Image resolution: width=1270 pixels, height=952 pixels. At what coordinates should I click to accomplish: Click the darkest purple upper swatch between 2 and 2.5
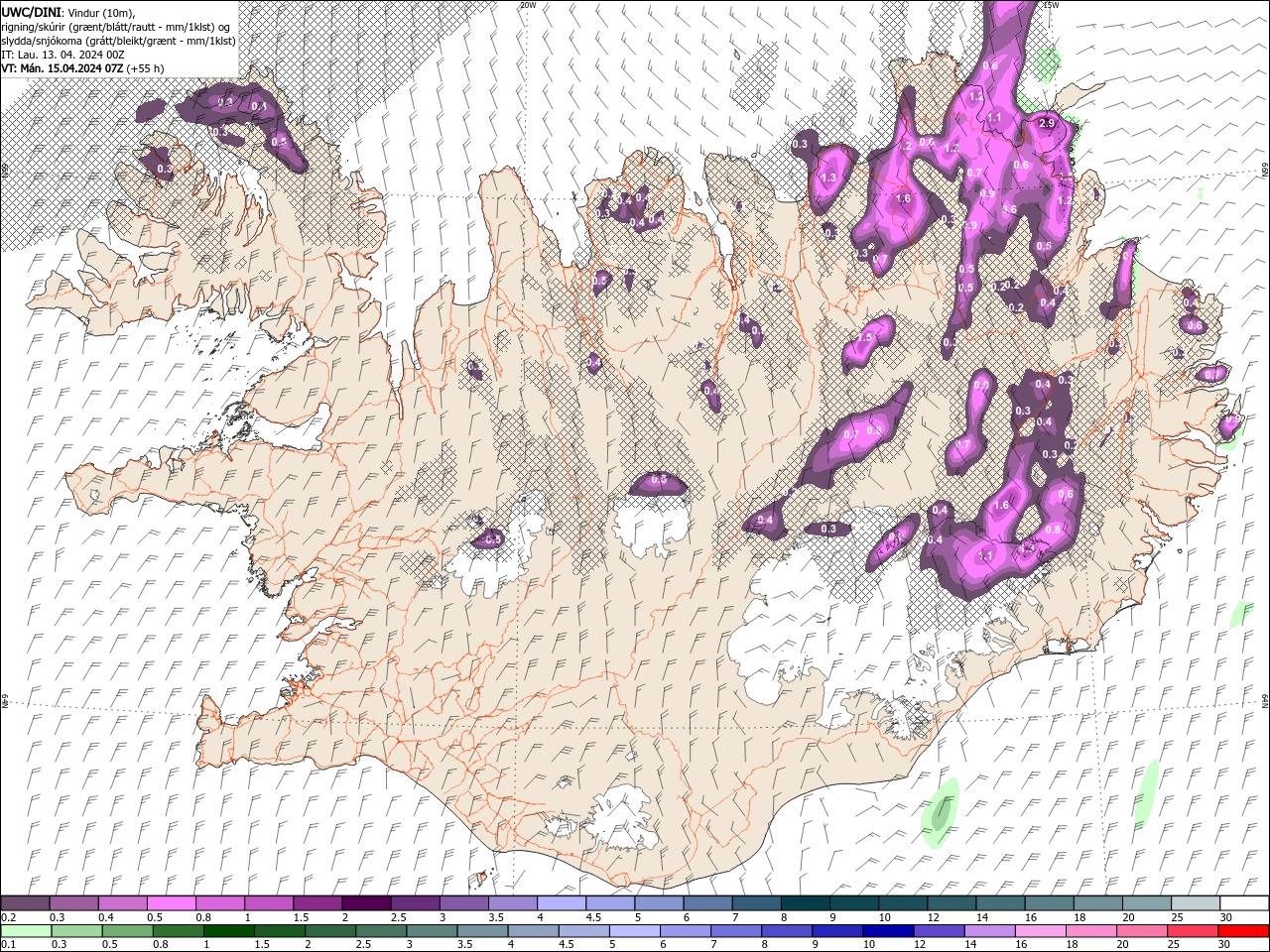click(365, 902)
